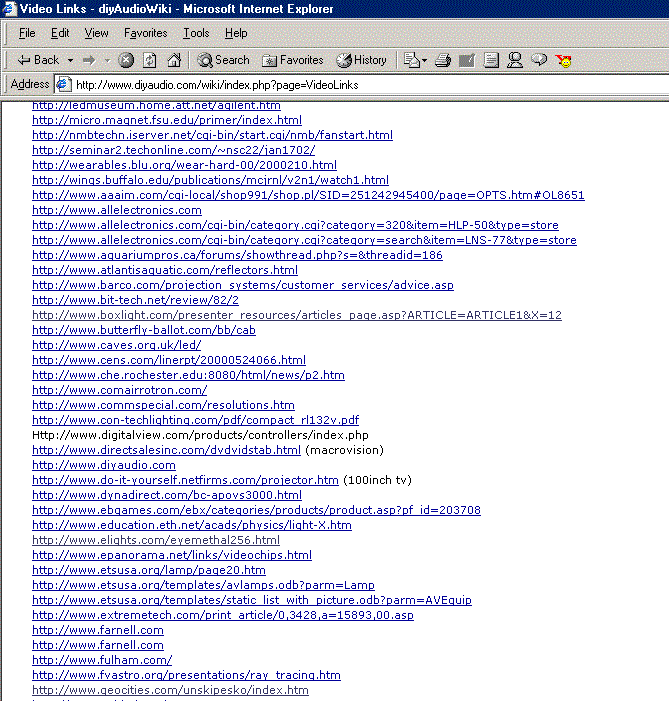The width and height of the screenshot is (669, 701).
Task: Click the Discuss speech bubble icon
Action: (x=539, y=60)
